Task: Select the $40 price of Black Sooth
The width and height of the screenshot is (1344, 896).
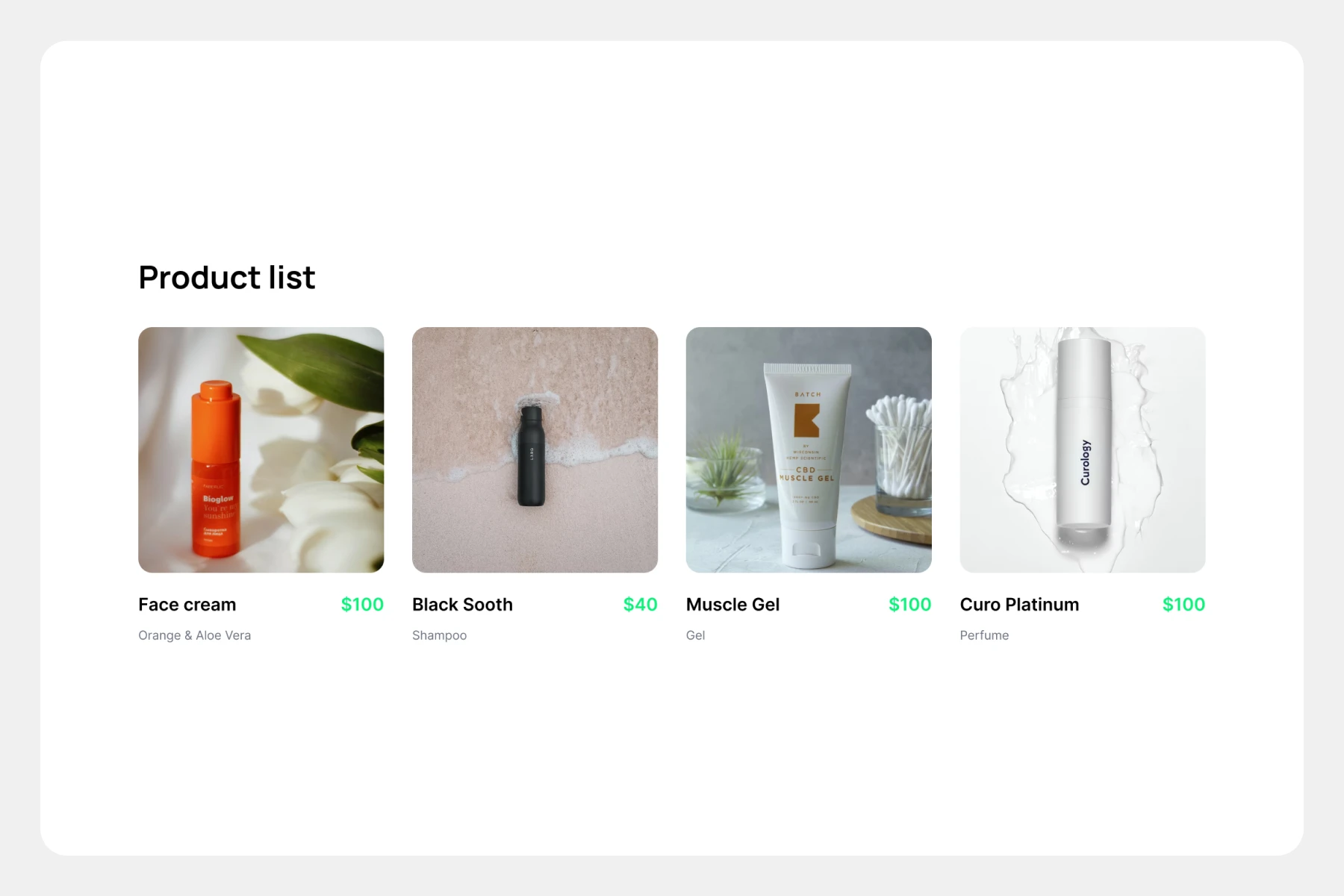Action: point(640,604)
